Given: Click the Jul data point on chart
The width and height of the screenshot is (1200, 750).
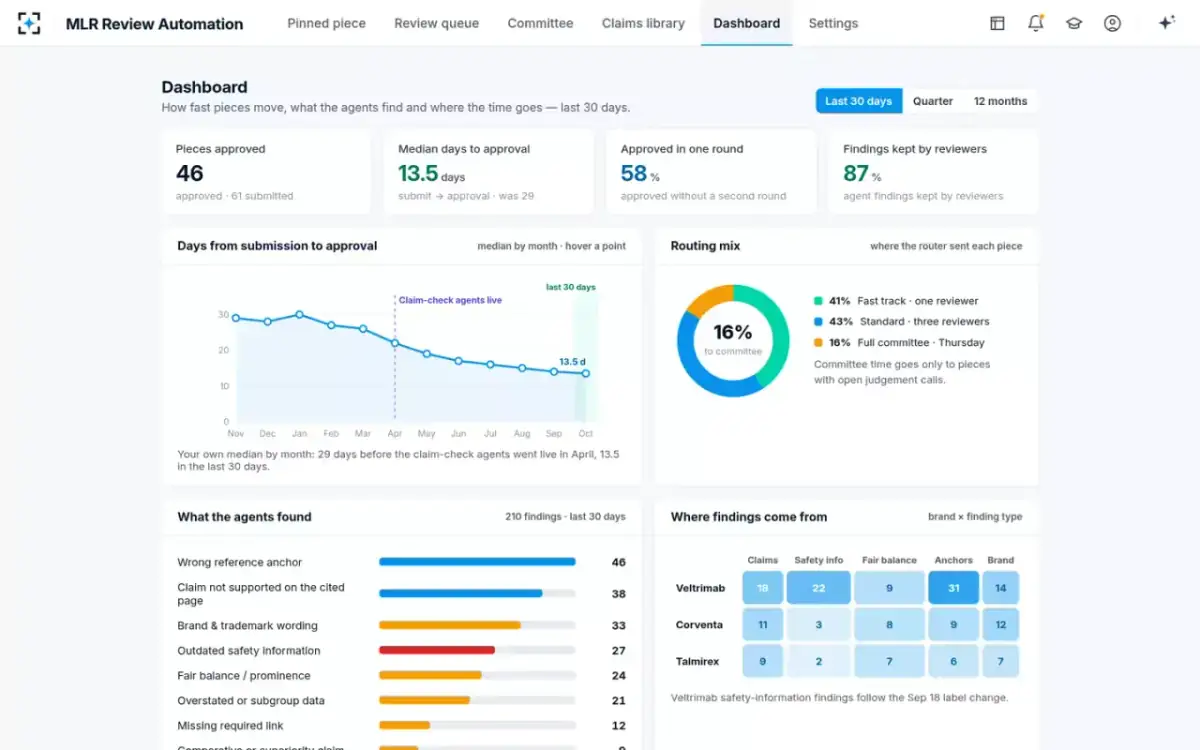Looking at the screenshot, I should pos(490,365).
